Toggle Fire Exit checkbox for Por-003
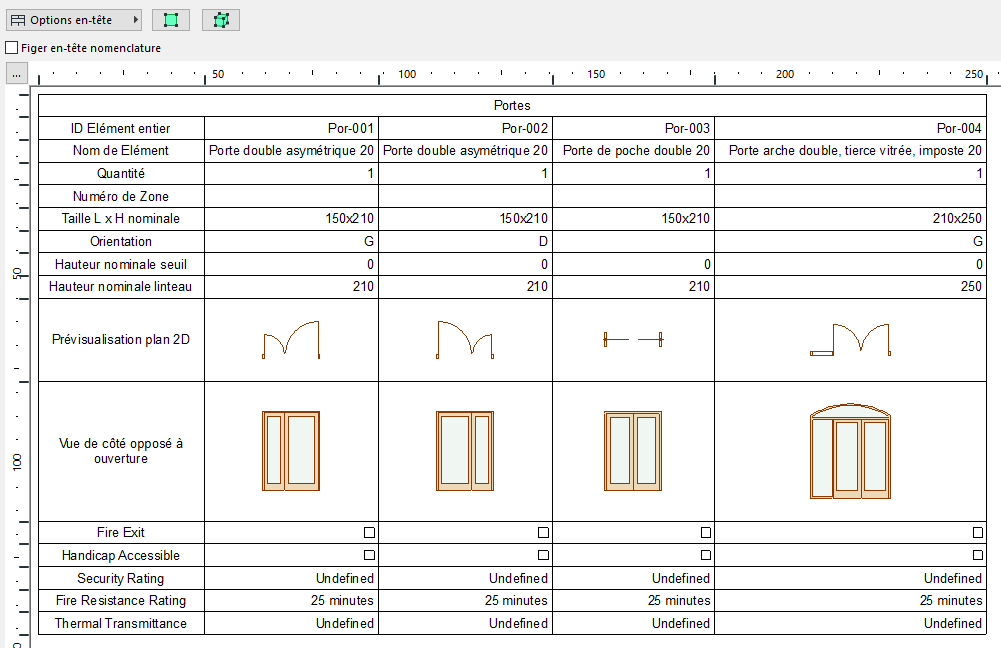This screenshot has width=1001, height=648. click(x=705, y=532)
